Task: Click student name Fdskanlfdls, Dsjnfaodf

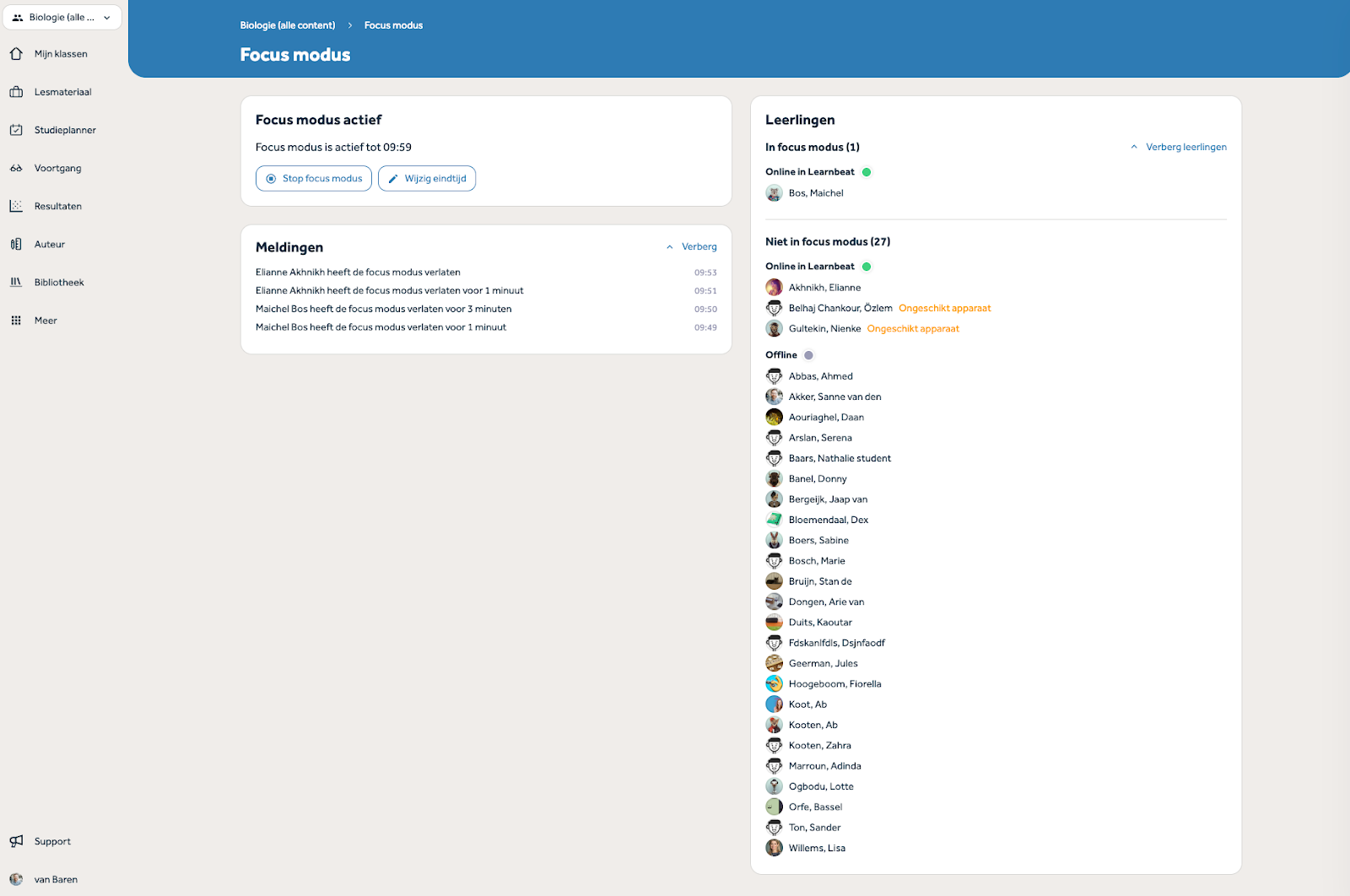Action: click(x=837, y=643)
